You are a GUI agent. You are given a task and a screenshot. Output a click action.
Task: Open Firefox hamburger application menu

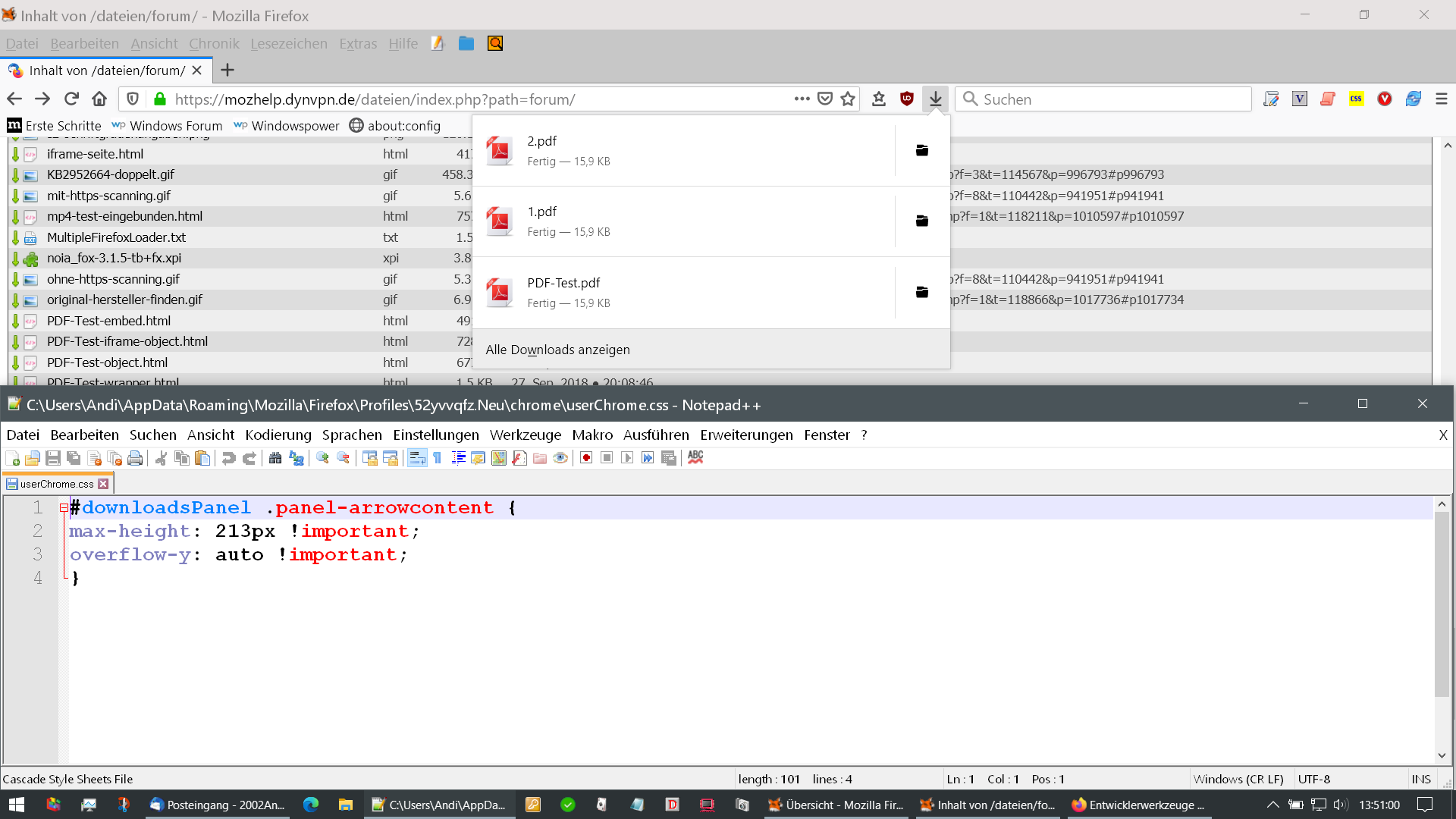1442,99
